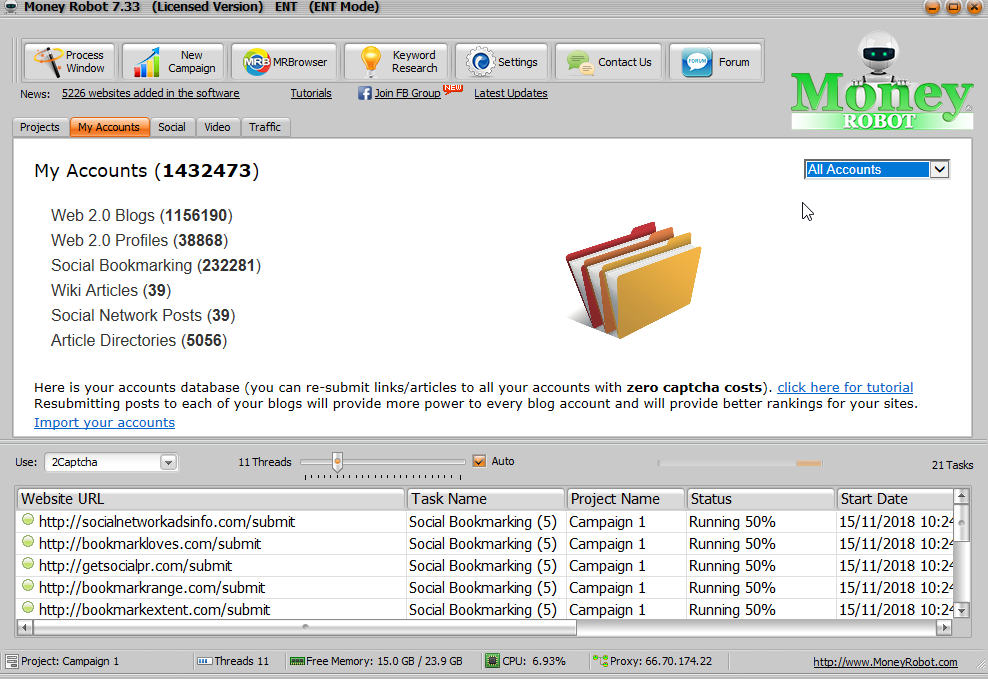This screenshot has height=679, width=988.
Task: Open the Traffic tab
Action: point(265,127)
